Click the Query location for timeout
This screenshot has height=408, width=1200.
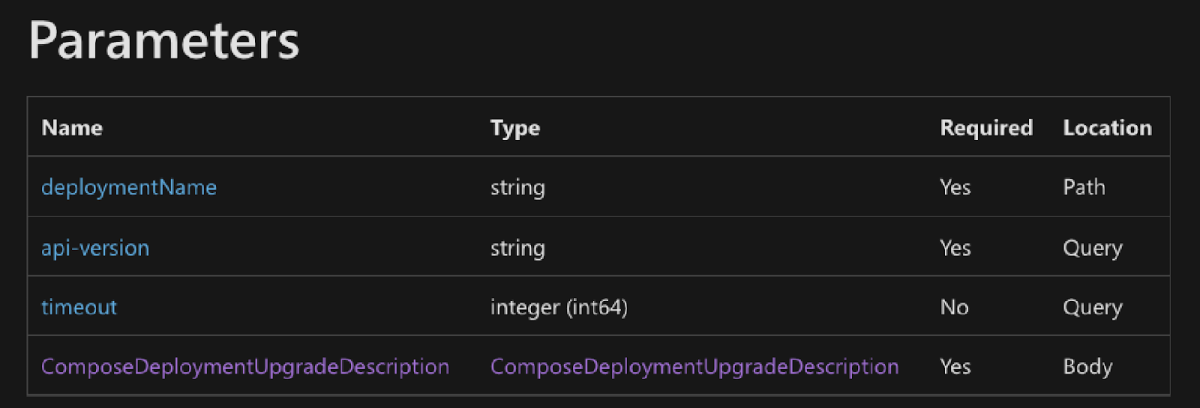tap(1092, 307)
